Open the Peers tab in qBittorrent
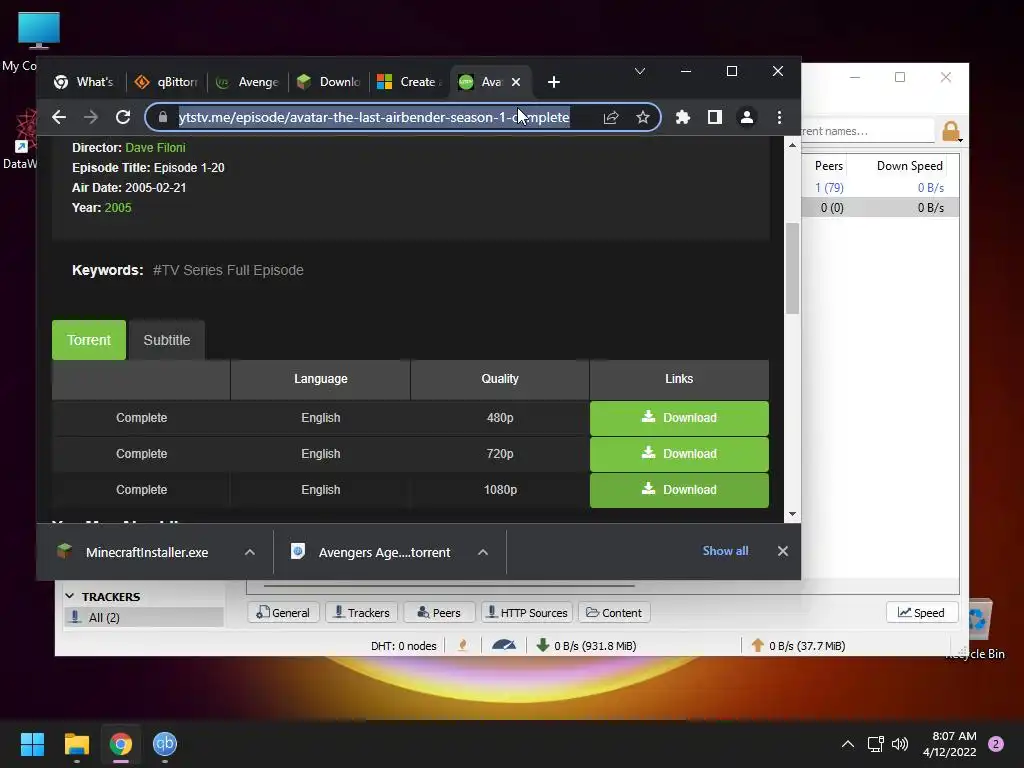This screenshot has height=768, width=1024. click(439, 613)
